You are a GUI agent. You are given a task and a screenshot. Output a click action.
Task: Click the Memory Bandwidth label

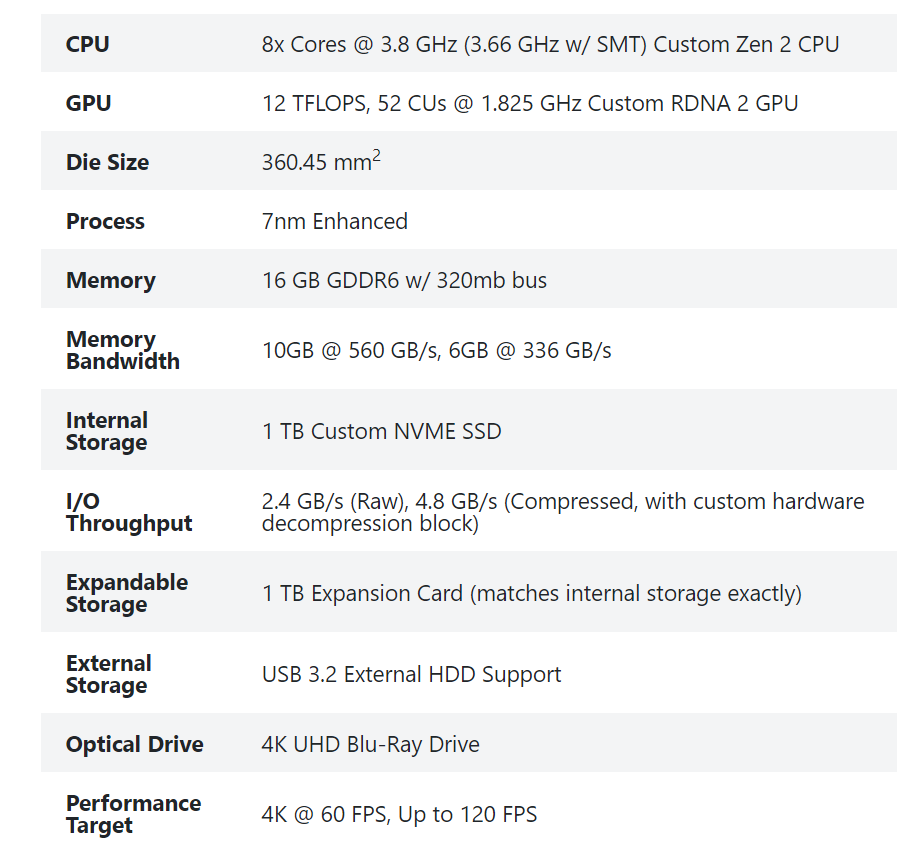[x=123, y=350]
